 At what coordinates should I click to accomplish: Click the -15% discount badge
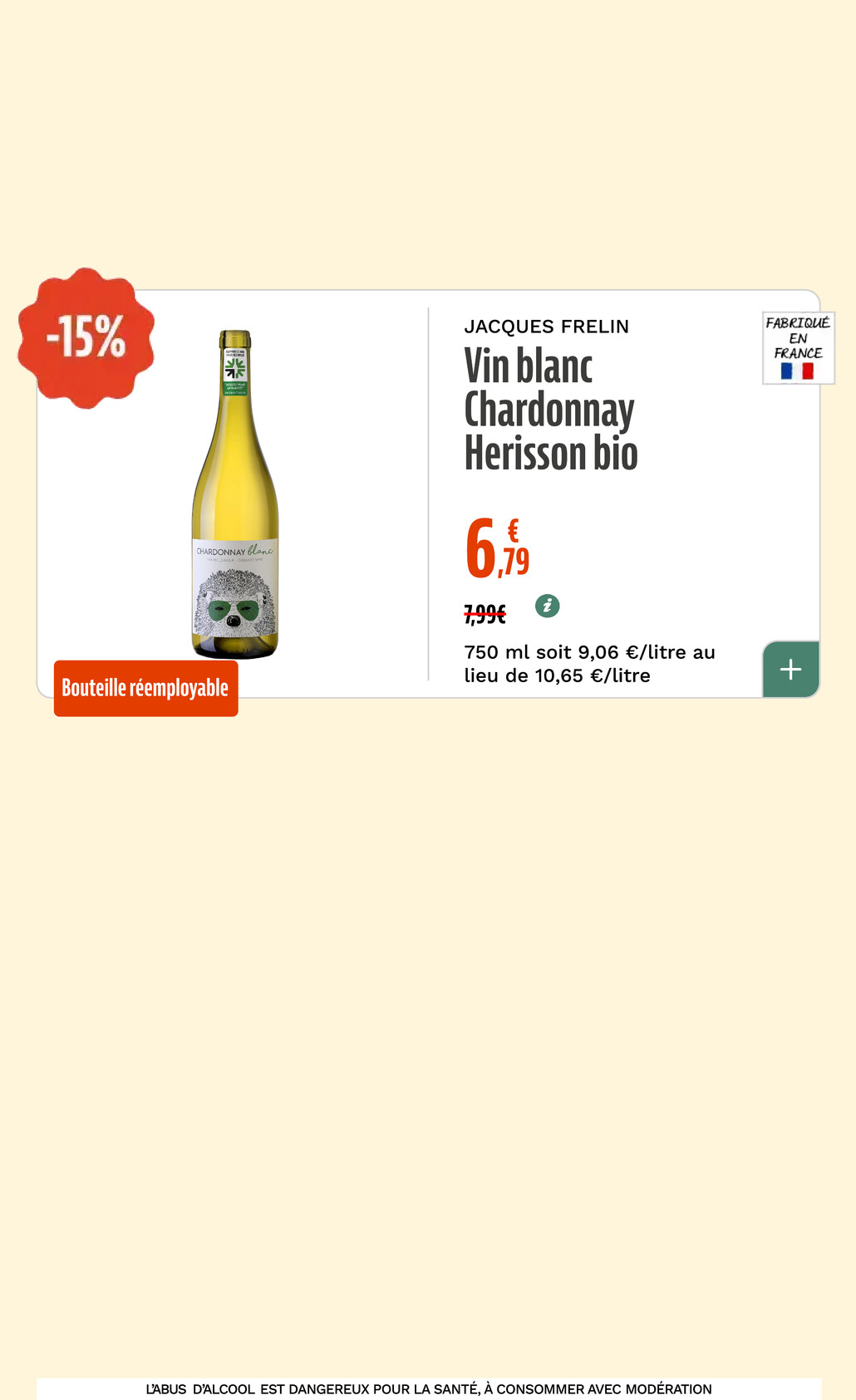(x=86, y=337)
